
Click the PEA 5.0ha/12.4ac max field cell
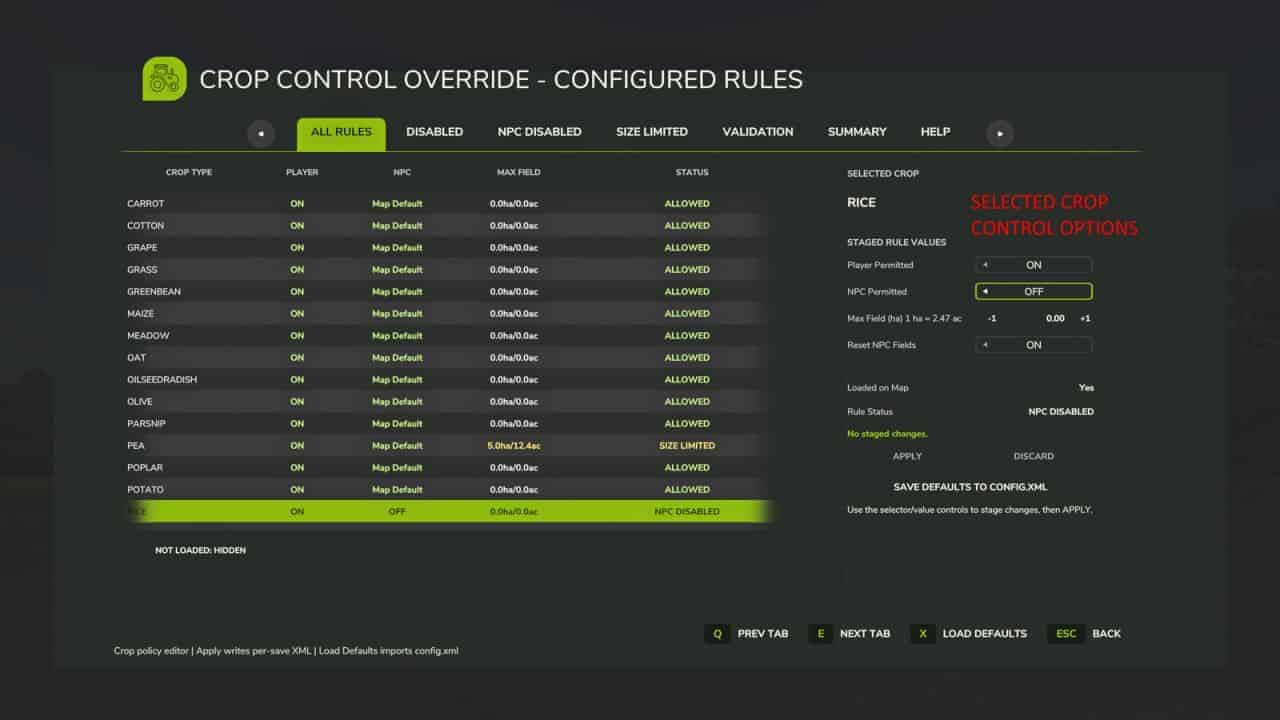coord(513,446)
